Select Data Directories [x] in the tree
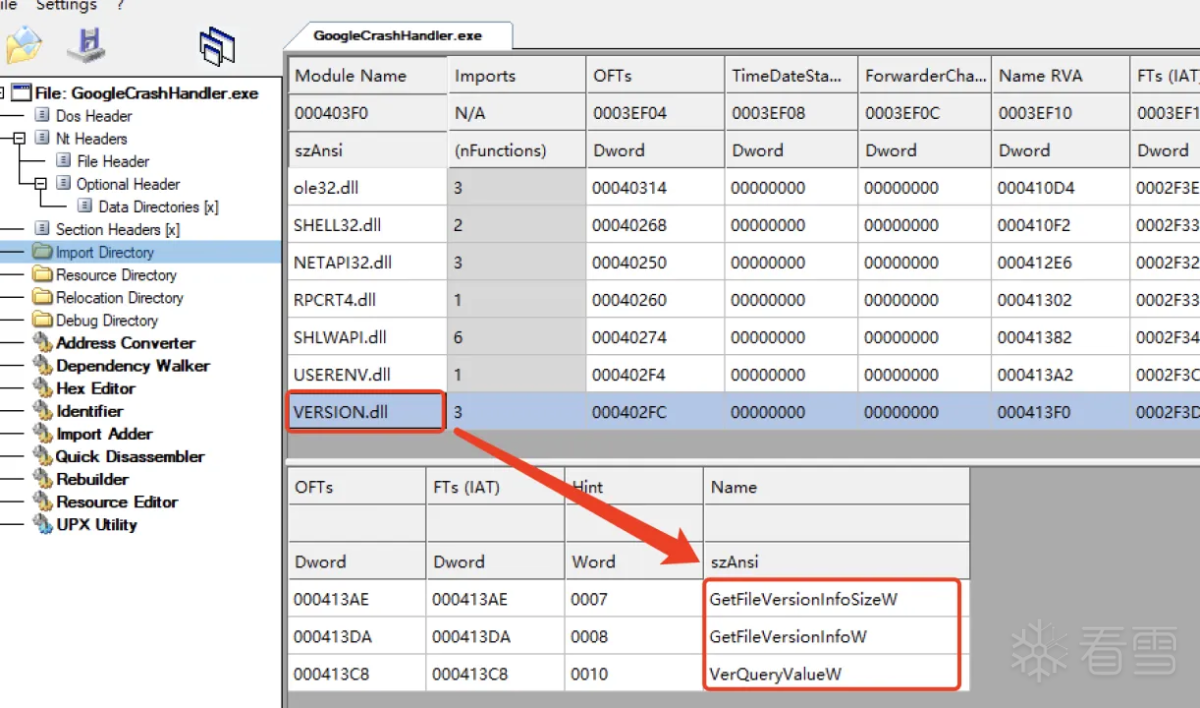The image size is (1200, 708). 158,207
